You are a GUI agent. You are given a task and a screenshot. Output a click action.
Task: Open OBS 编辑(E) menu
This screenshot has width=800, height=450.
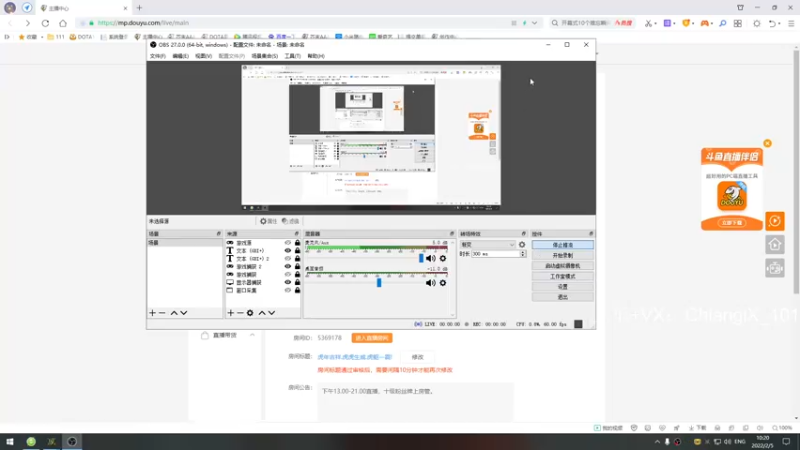(180, 56)
